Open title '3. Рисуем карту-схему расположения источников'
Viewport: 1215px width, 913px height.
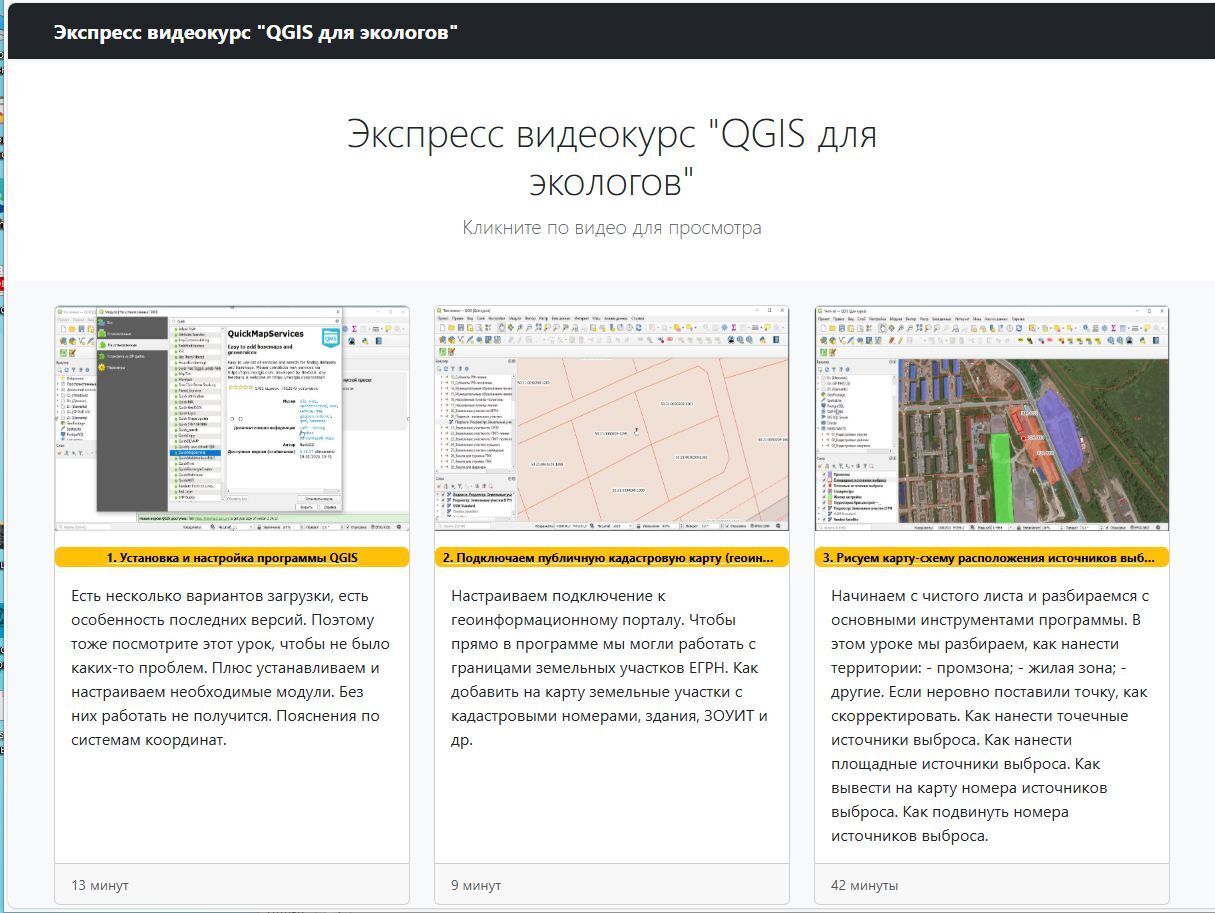tap(991, 558)
